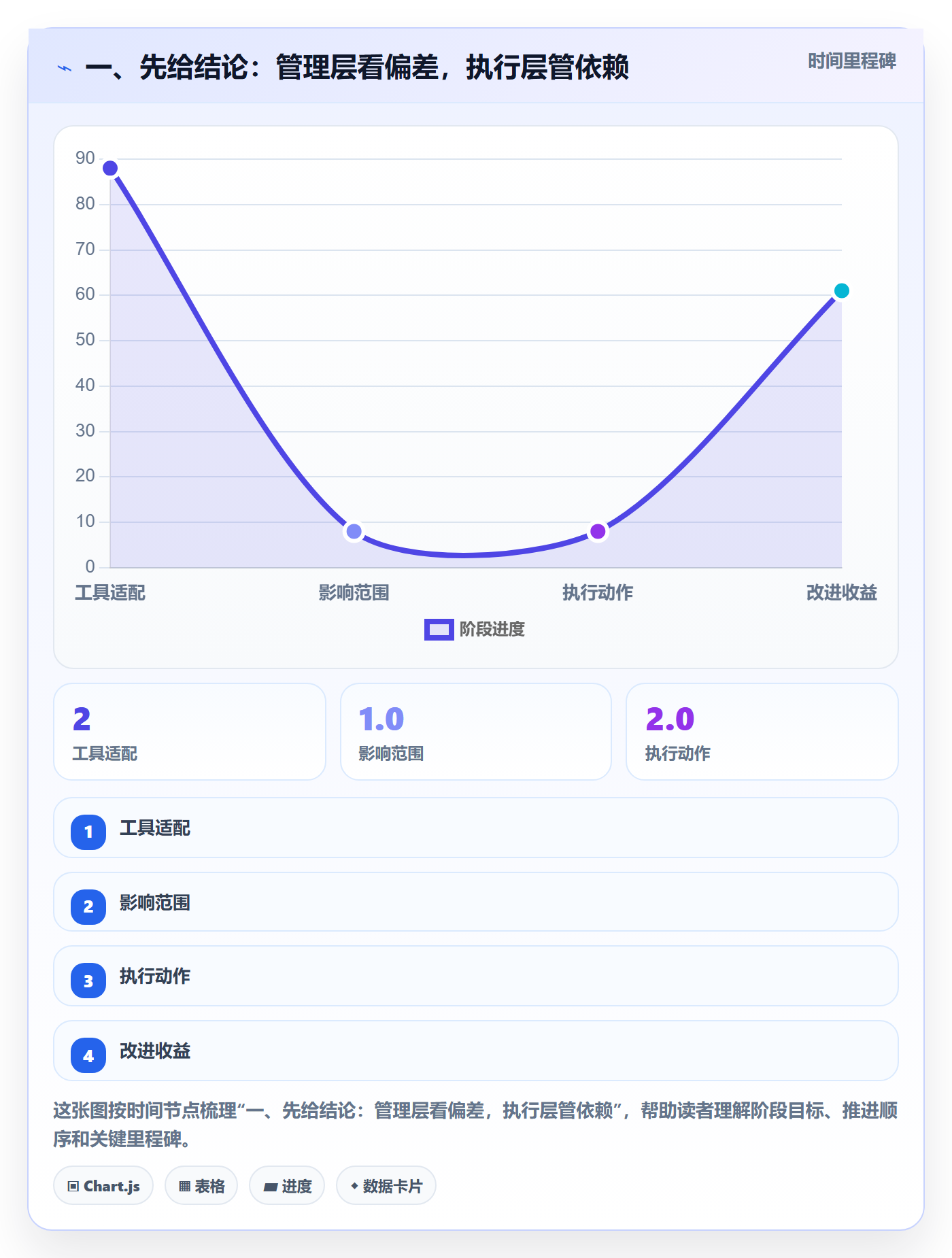Viewport: 952px width, 1258px height.
Task: Click the Chart.js tag
Action: [103, 1186]
